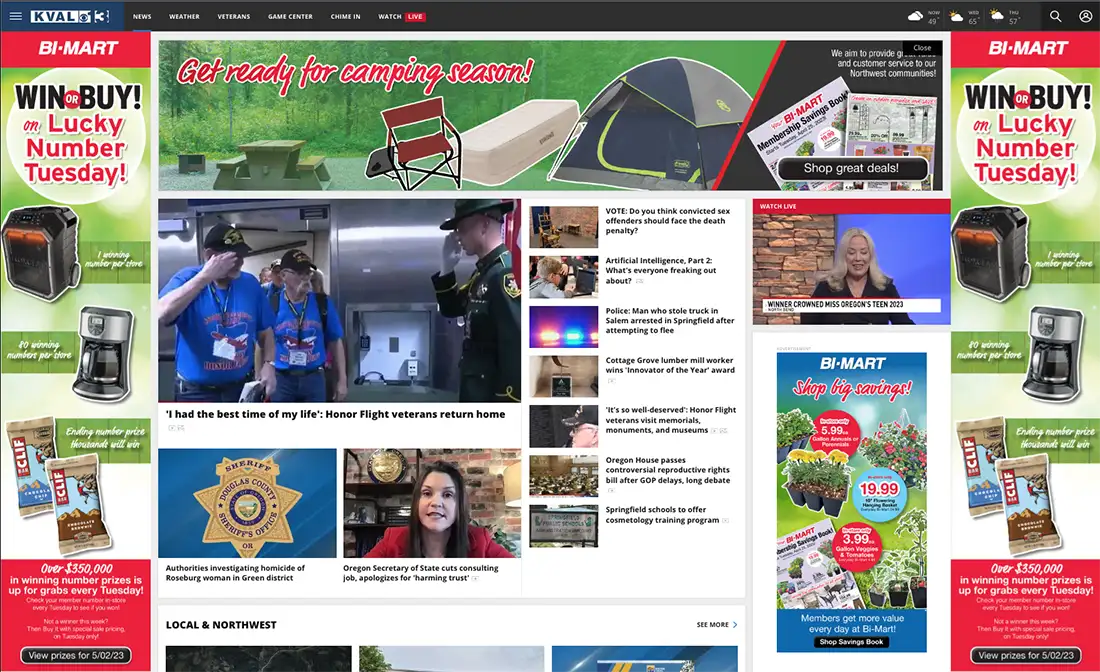This screenshot has height=672, width=1100.
Task: Open the Innovator of the Year thumbnail
Action: click(564, 377)
